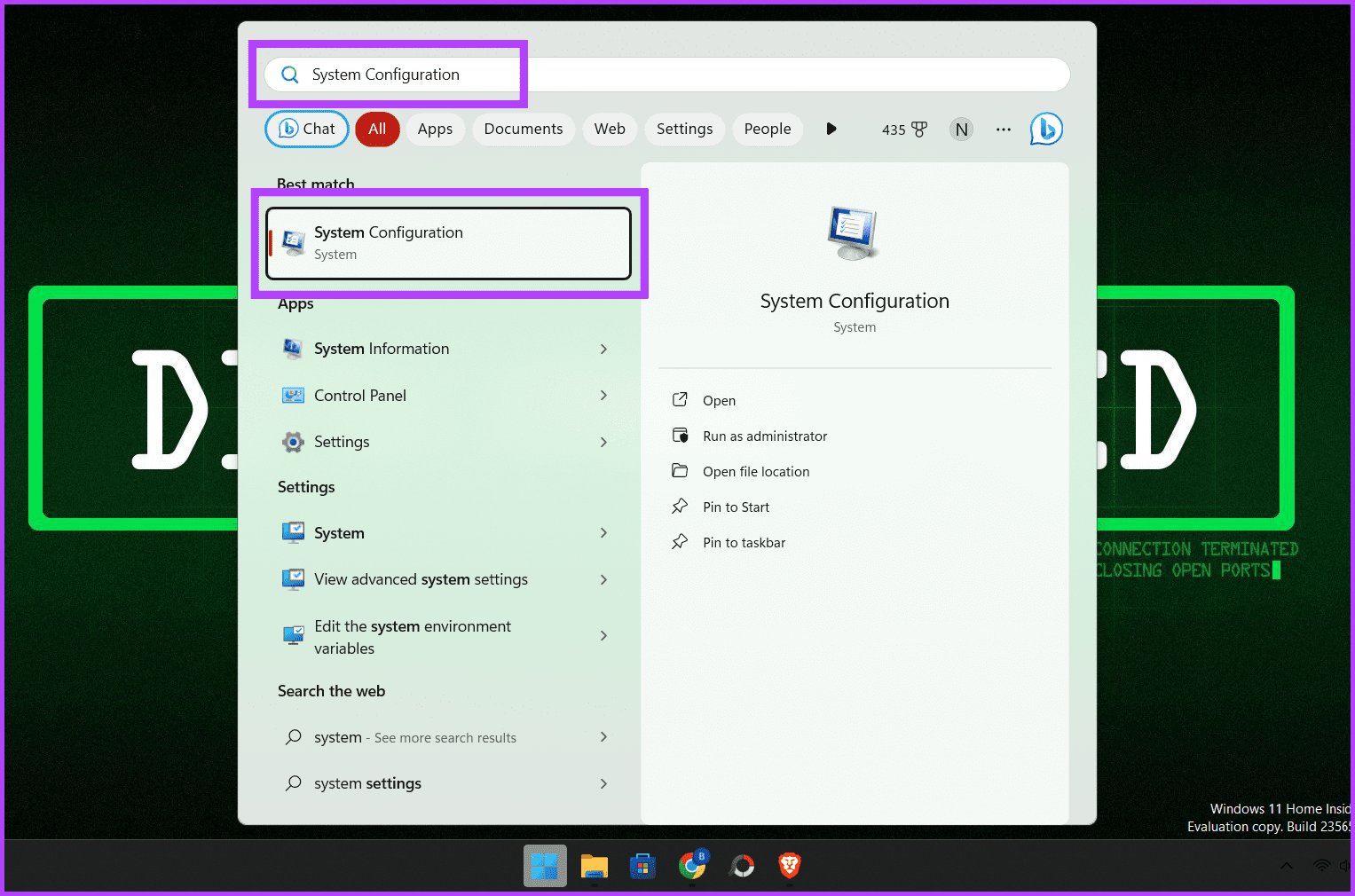1355x896 pixels.
Task: Open the Settings gear icon in Apps
Action: click(x=293, y=442)
